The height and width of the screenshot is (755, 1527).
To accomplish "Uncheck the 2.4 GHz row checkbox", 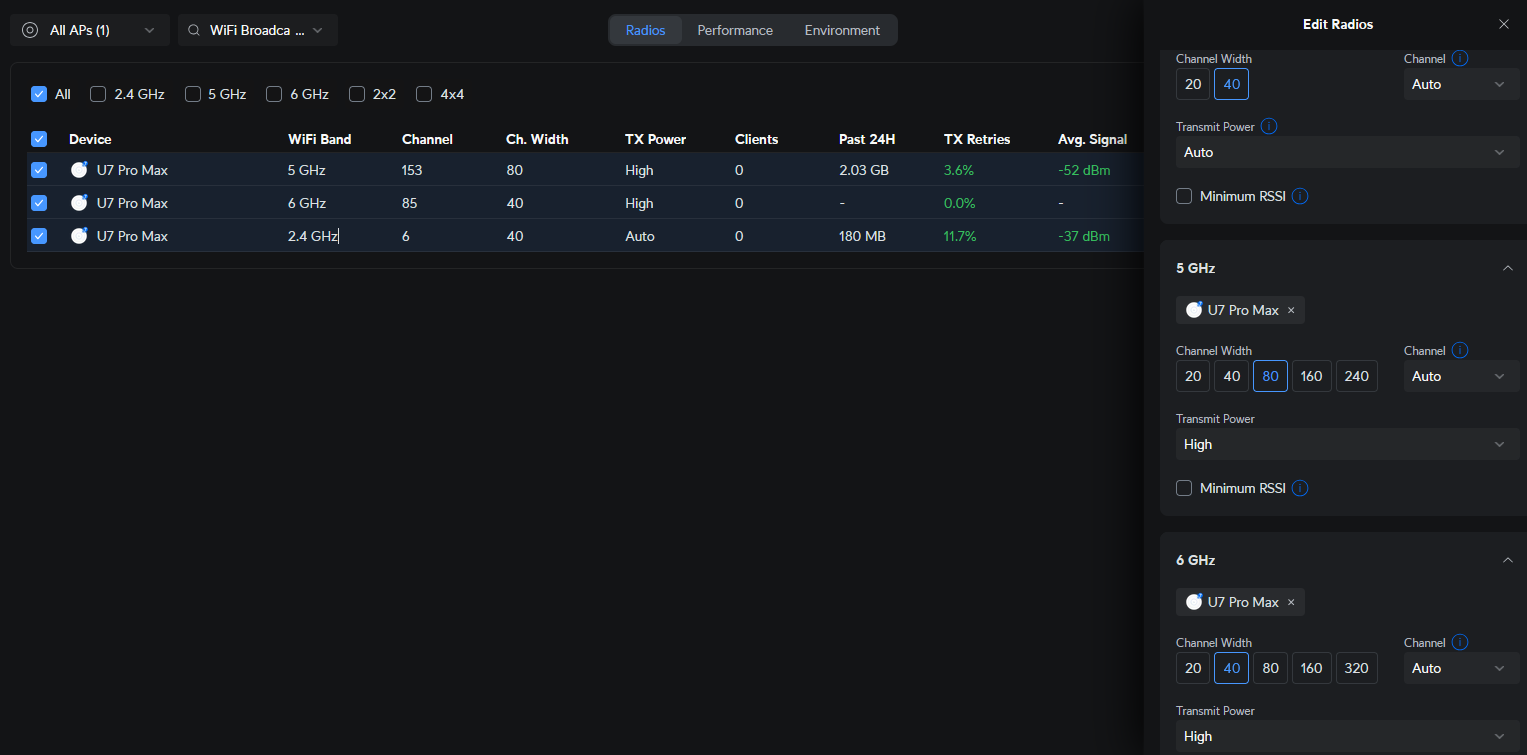I will pos(39,236).
